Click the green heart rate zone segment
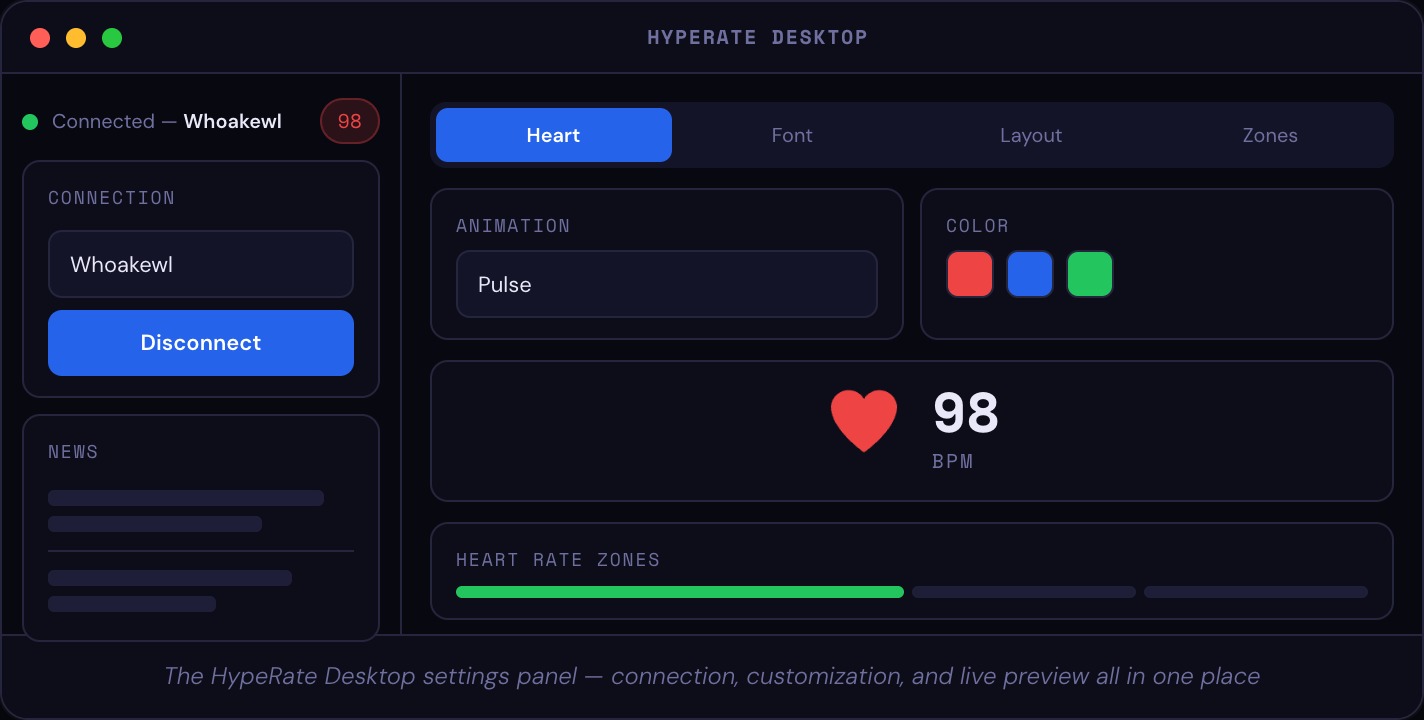1424x720 pixels. pyautogui.click(x=679, y=592)
